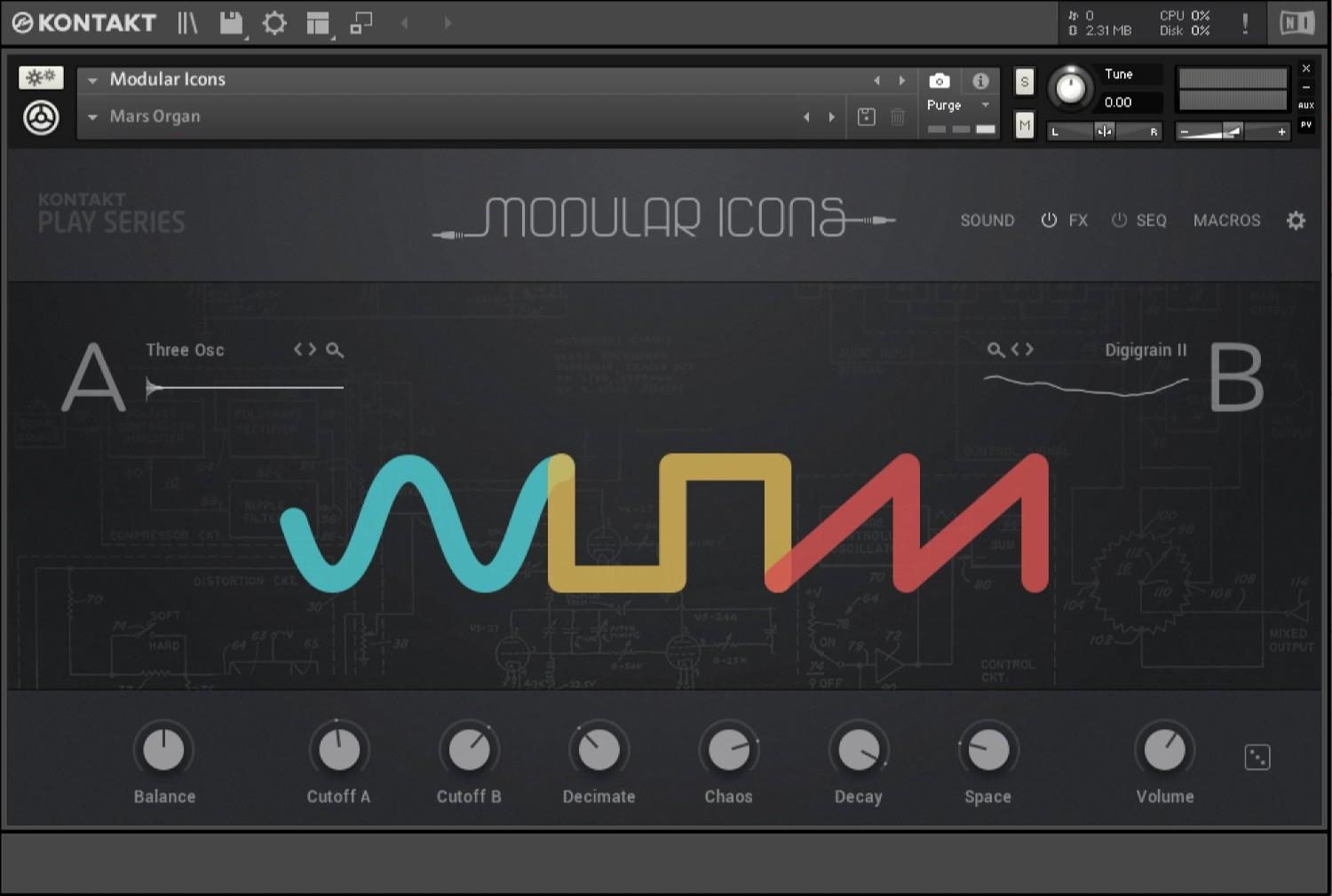The height and width of the screenshot is (896, 1332).
Task: Open the Purge dropdown menu
Action: [x=985, y=105]
